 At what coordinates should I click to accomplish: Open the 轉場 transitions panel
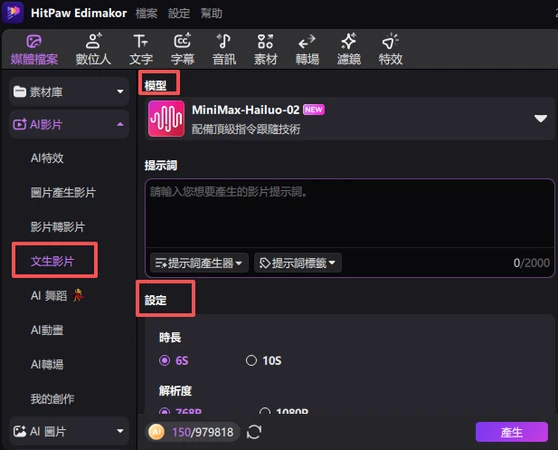[307, 50]
